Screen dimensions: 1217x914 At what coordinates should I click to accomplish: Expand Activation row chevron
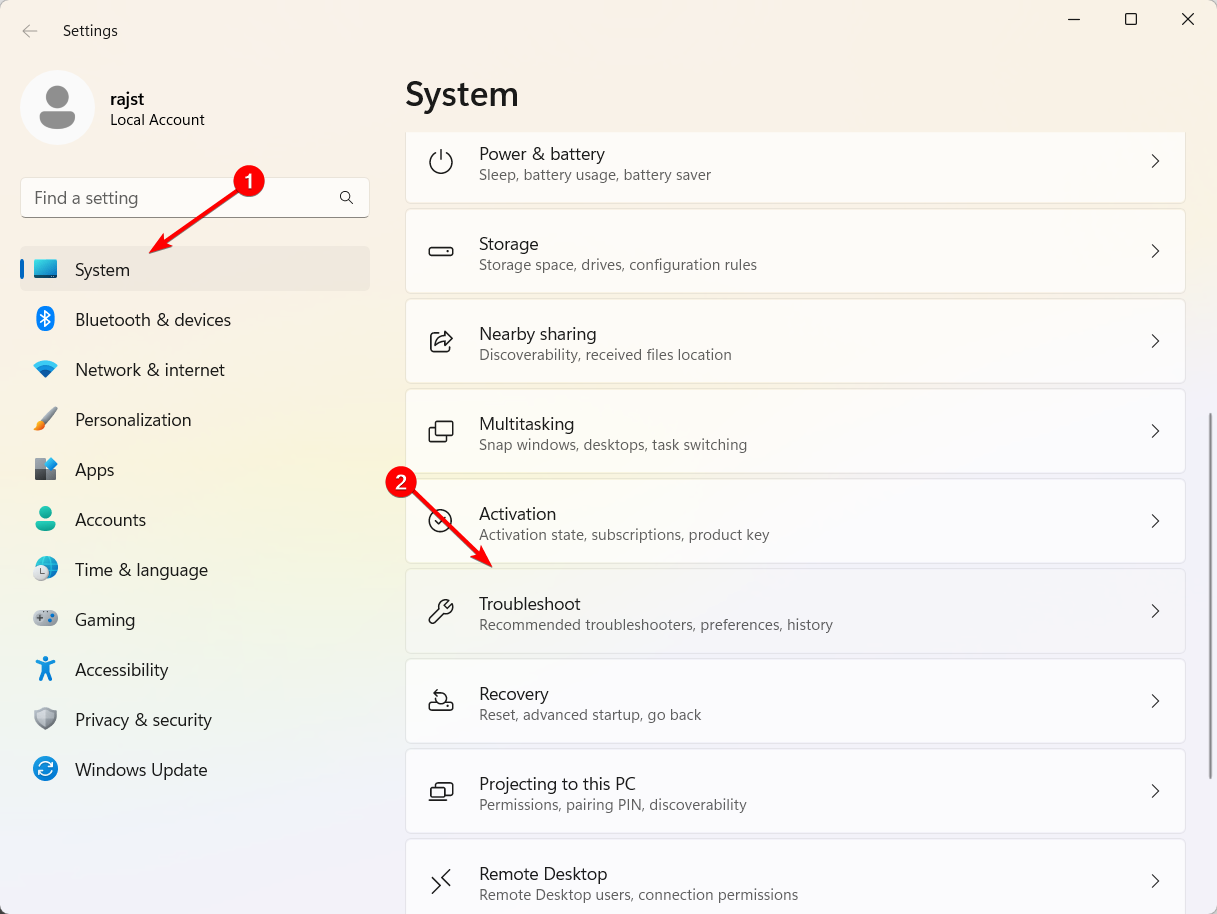(1155, 521)
